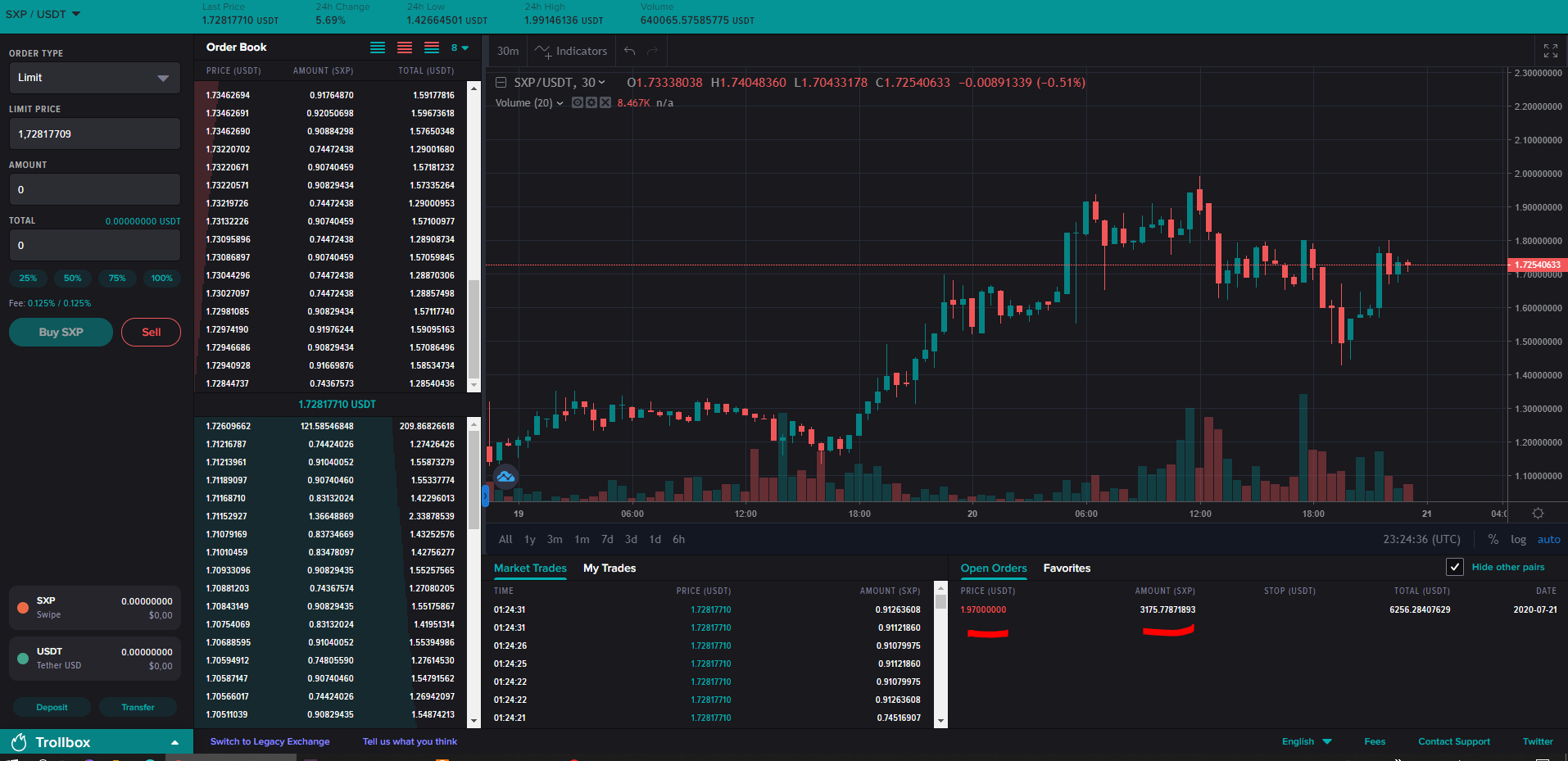The width and height of the screenshot is (1568, 761).
Task: Open the English language dropdown
Action: [1307, 742]
